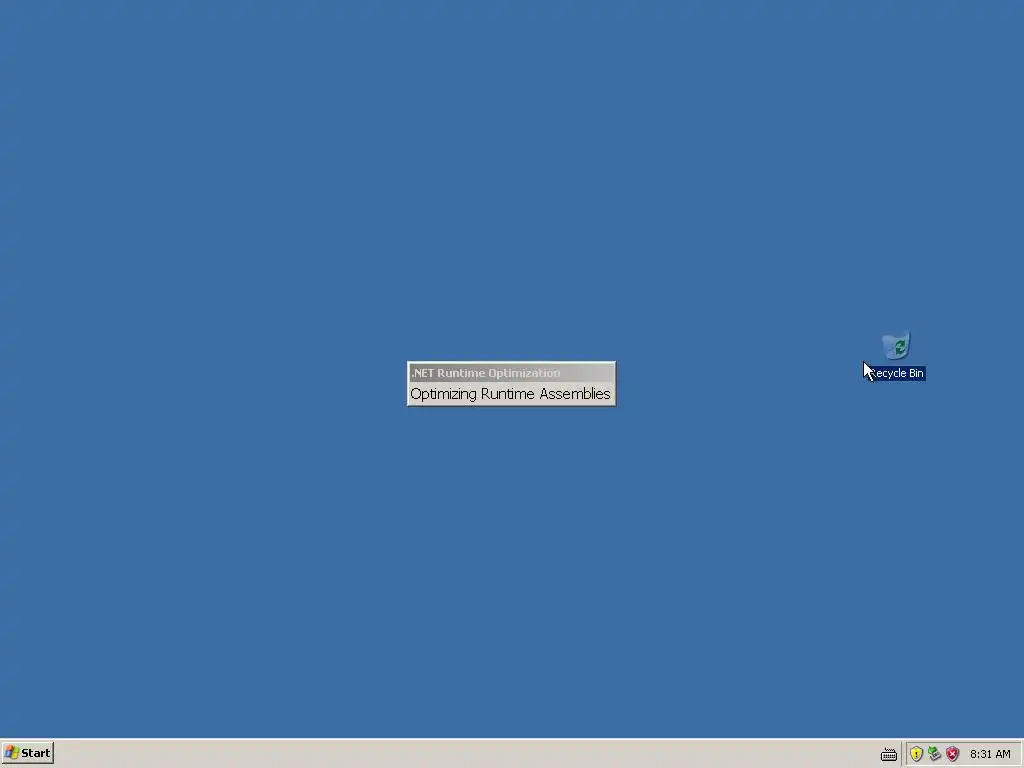Click the .NET Runtime Optimization title bar

click(511, 373)
